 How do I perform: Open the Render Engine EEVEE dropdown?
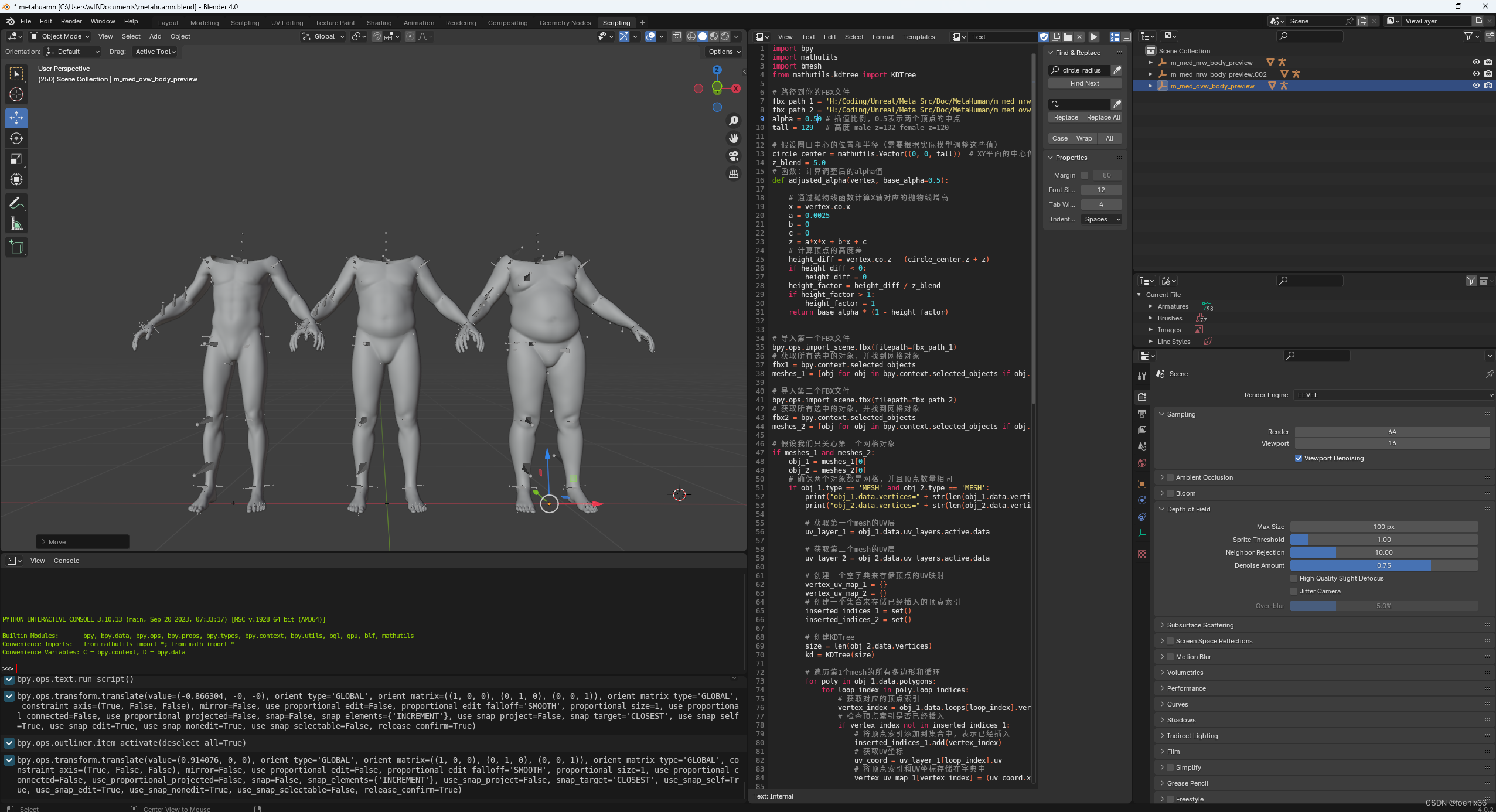1393,395
